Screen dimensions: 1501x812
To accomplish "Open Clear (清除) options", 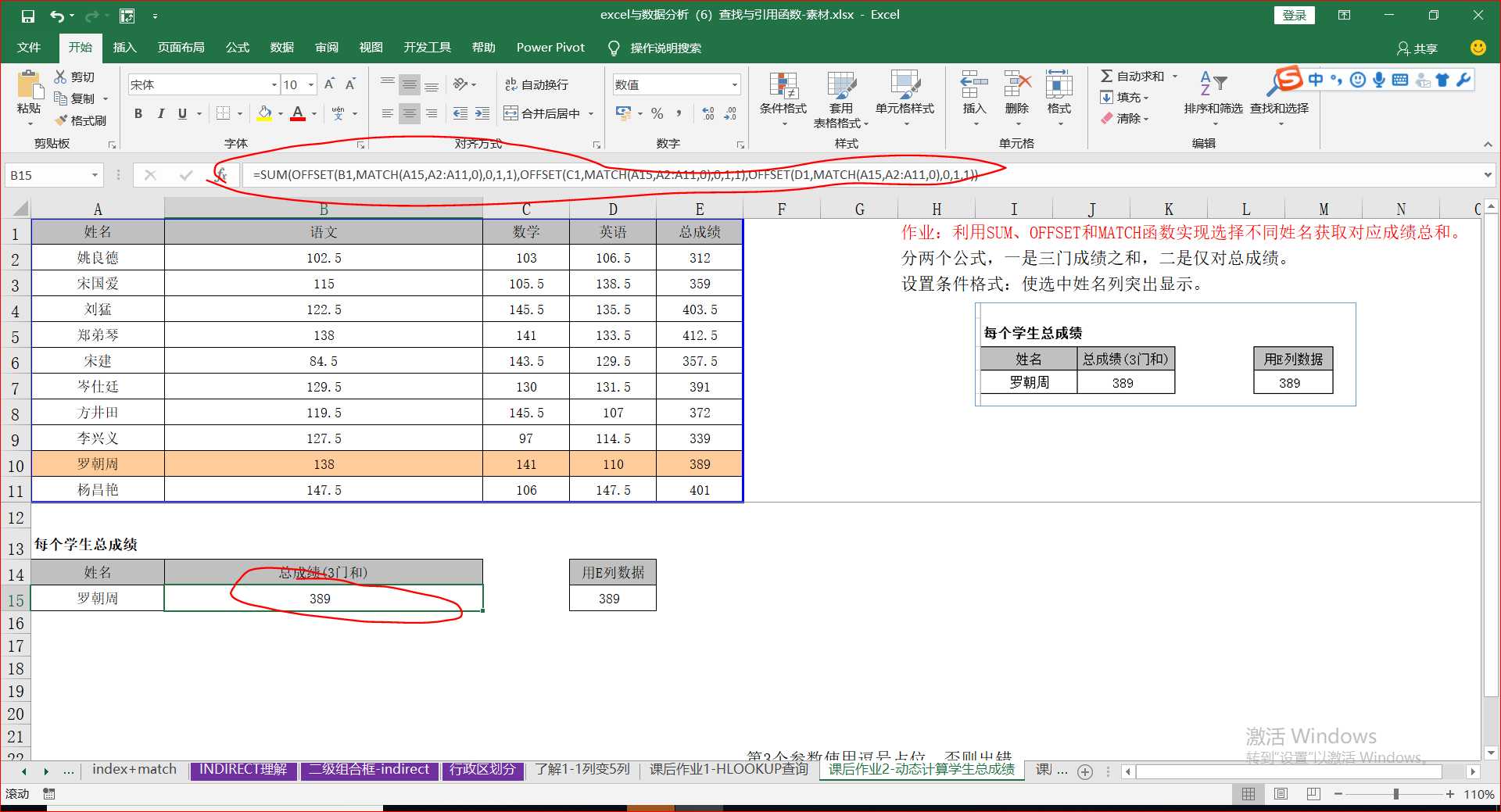I will coord(1124,118).
